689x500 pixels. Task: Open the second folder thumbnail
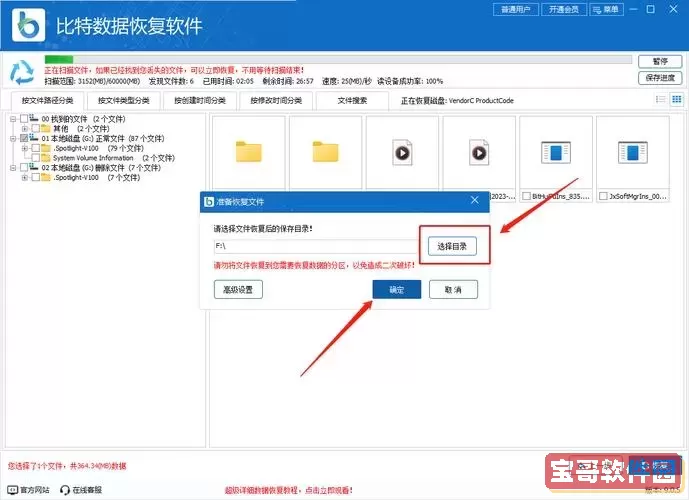pos(326,152)
